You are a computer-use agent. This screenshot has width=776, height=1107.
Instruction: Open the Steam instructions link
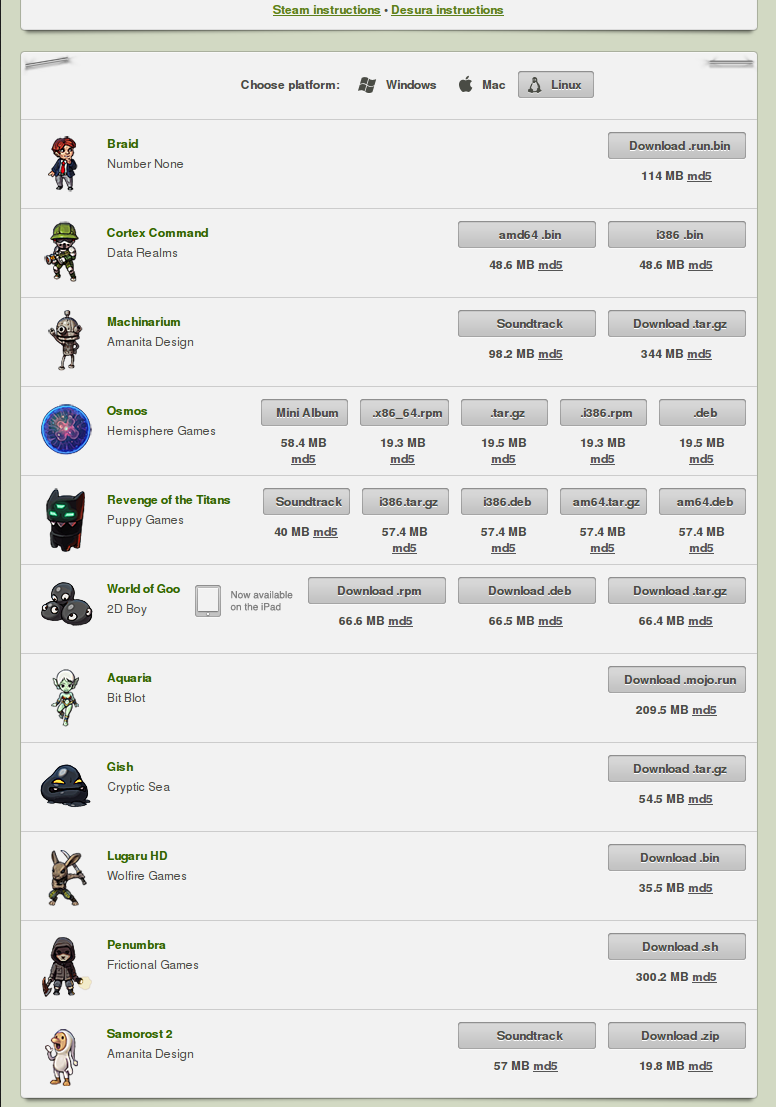326,10
